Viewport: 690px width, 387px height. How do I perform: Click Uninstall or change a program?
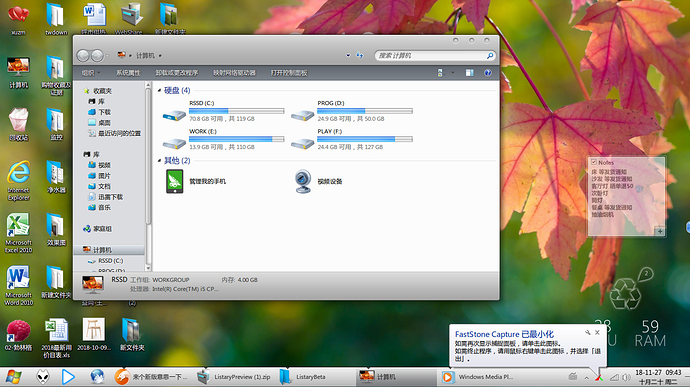point(177,73)
